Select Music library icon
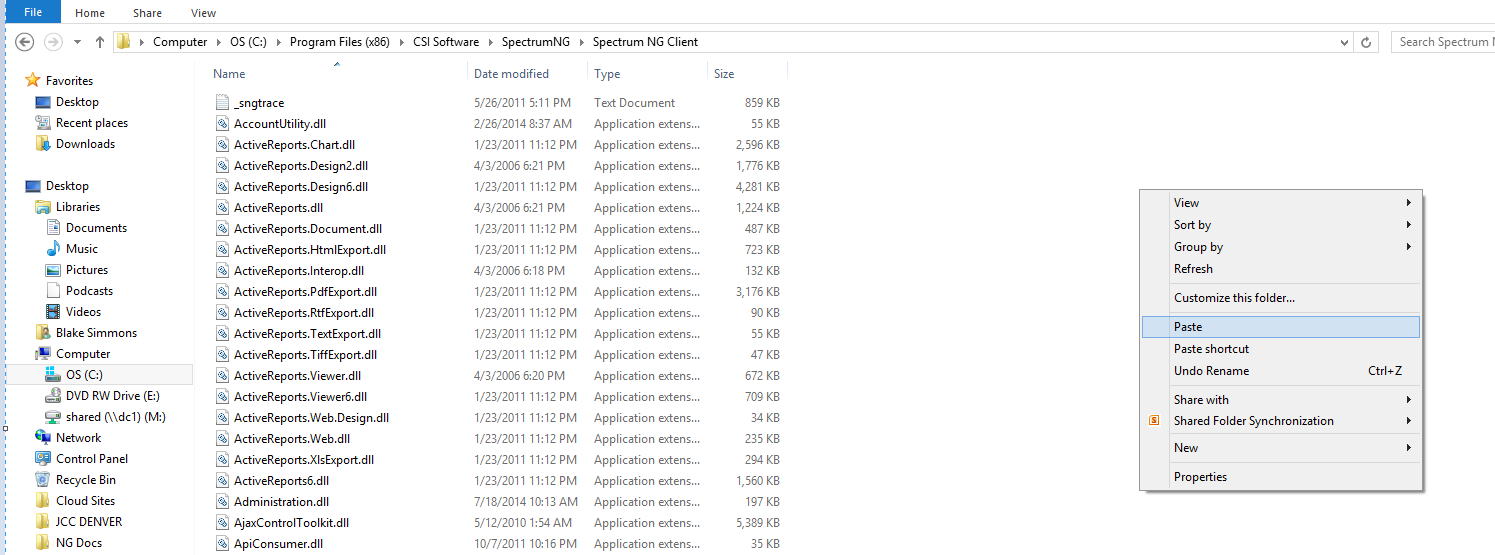Viewport: 1495px width, 555px height. [53, 249]
